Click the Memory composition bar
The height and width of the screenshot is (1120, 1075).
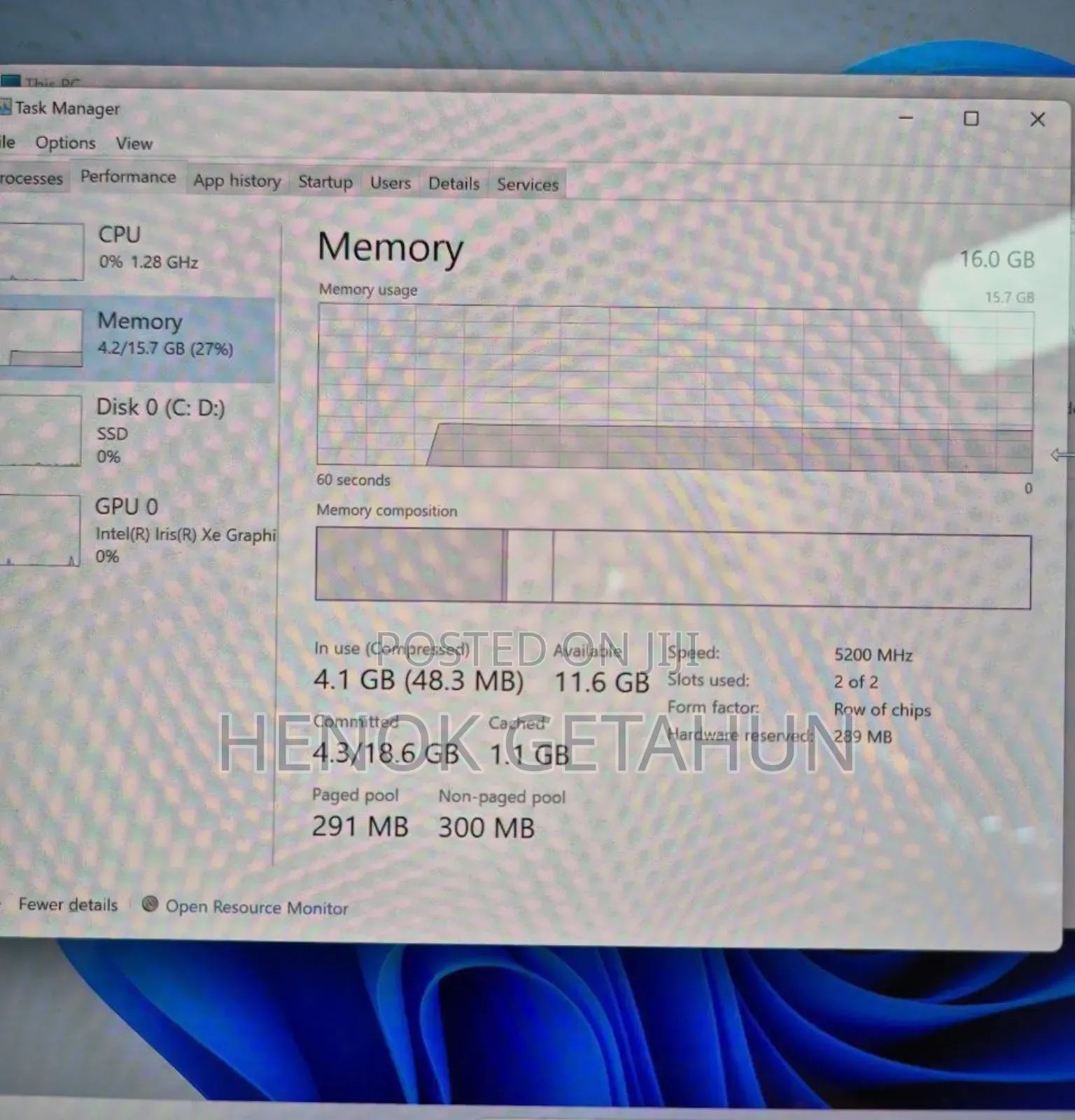[x=672, y=568]
